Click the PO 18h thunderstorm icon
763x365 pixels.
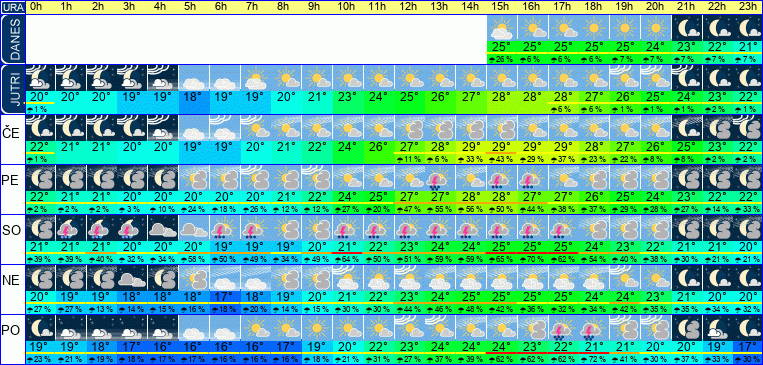(x=594, y=328)
